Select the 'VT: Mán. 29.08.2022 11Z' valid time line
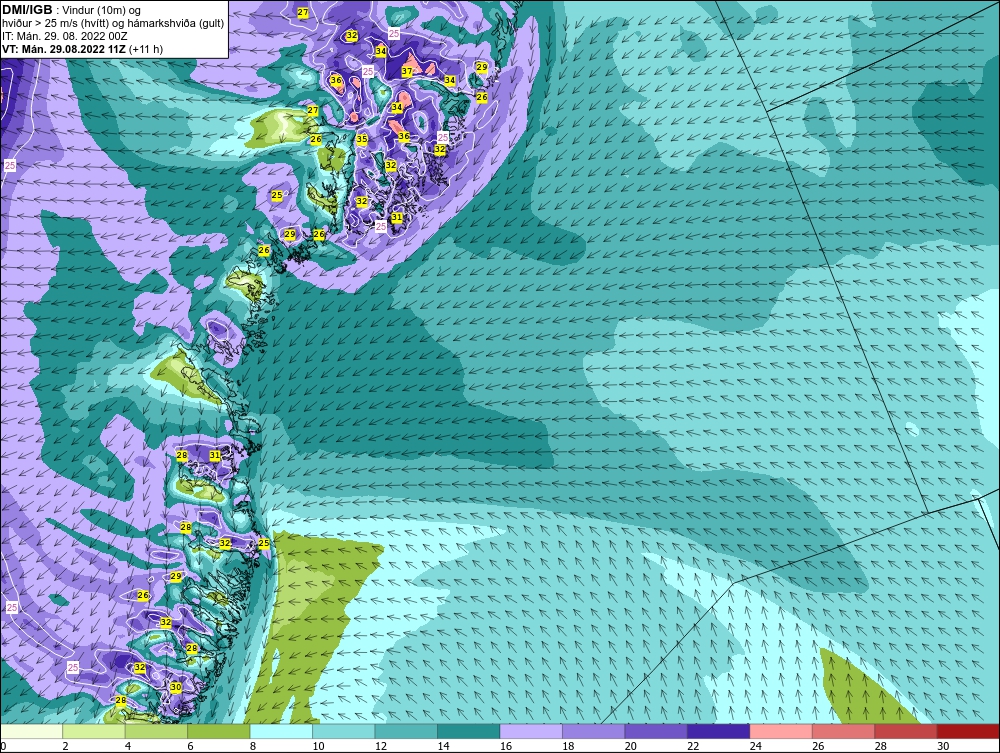 pyautogui.click(x=64, y=49)
